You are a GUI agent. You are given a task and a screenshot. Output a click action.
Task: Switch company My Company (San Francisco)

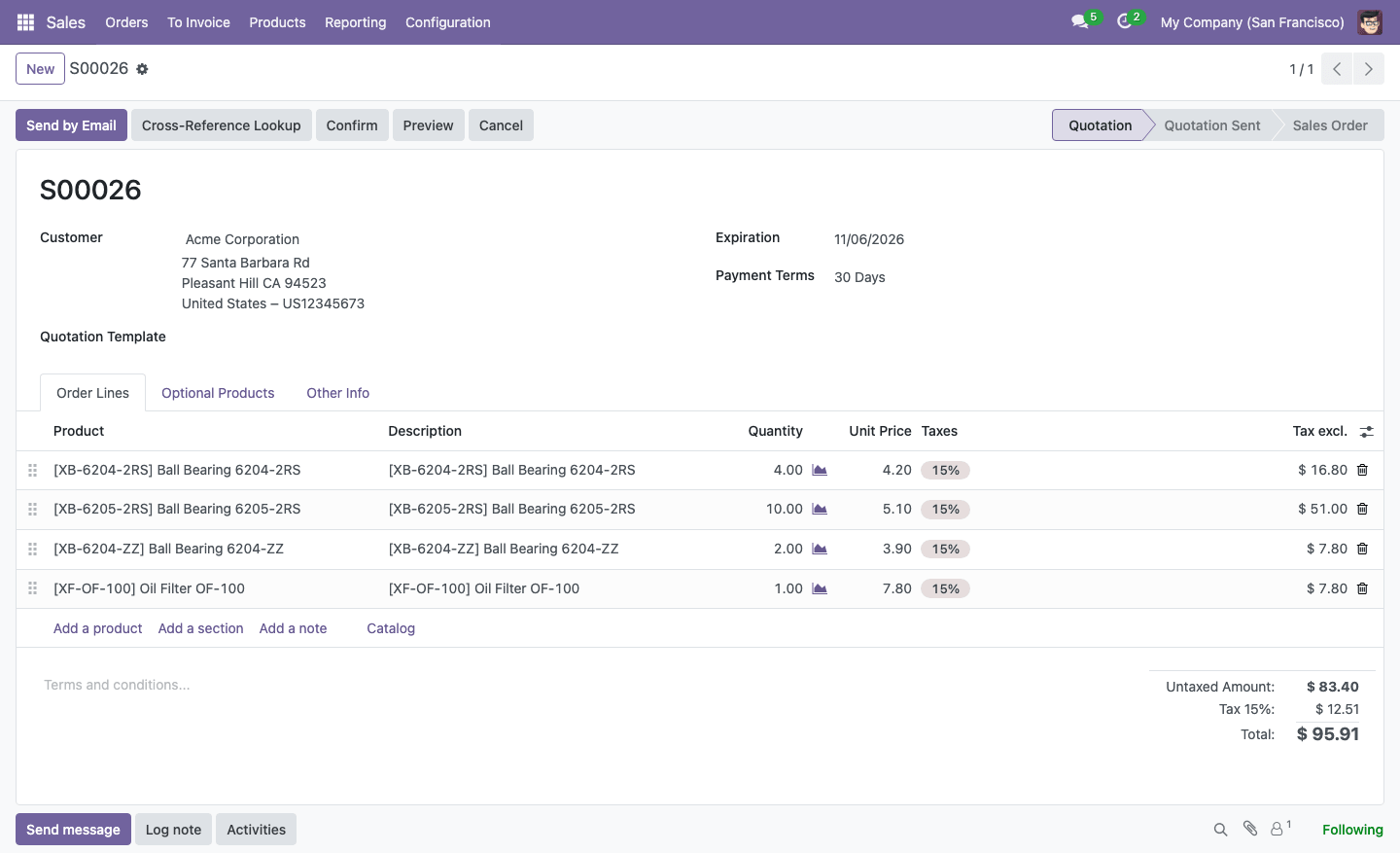coord(1252,22)
